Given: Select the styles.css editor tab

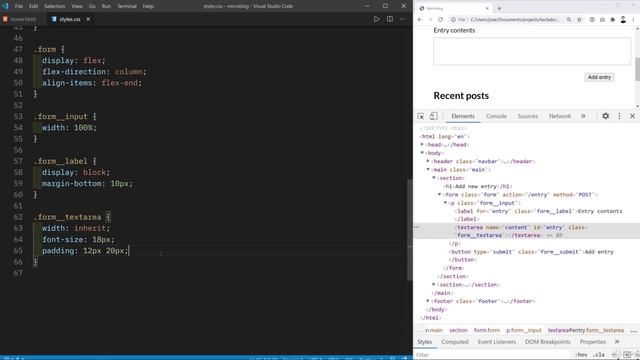Looking at the screenshot, I should point(69,19).
